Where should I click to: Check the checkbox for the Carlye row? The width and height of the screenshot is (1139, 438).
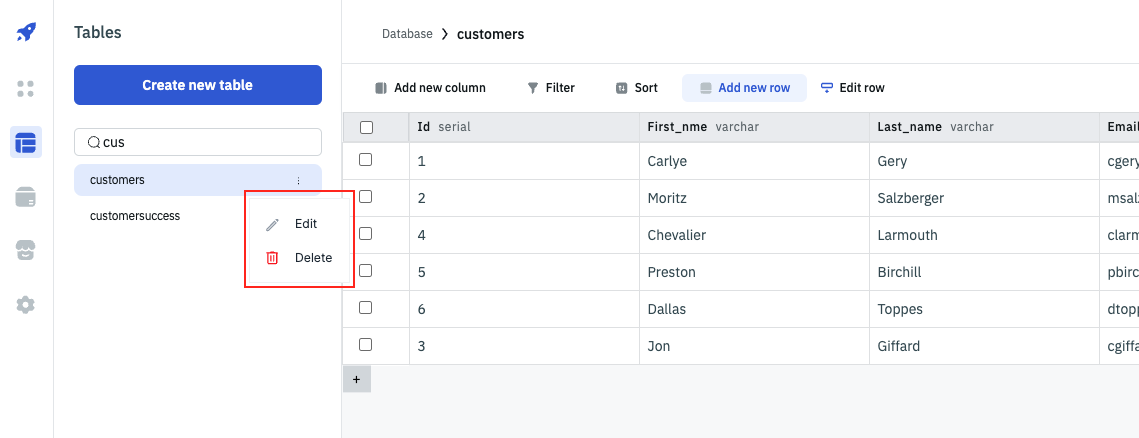pos(366,160)
